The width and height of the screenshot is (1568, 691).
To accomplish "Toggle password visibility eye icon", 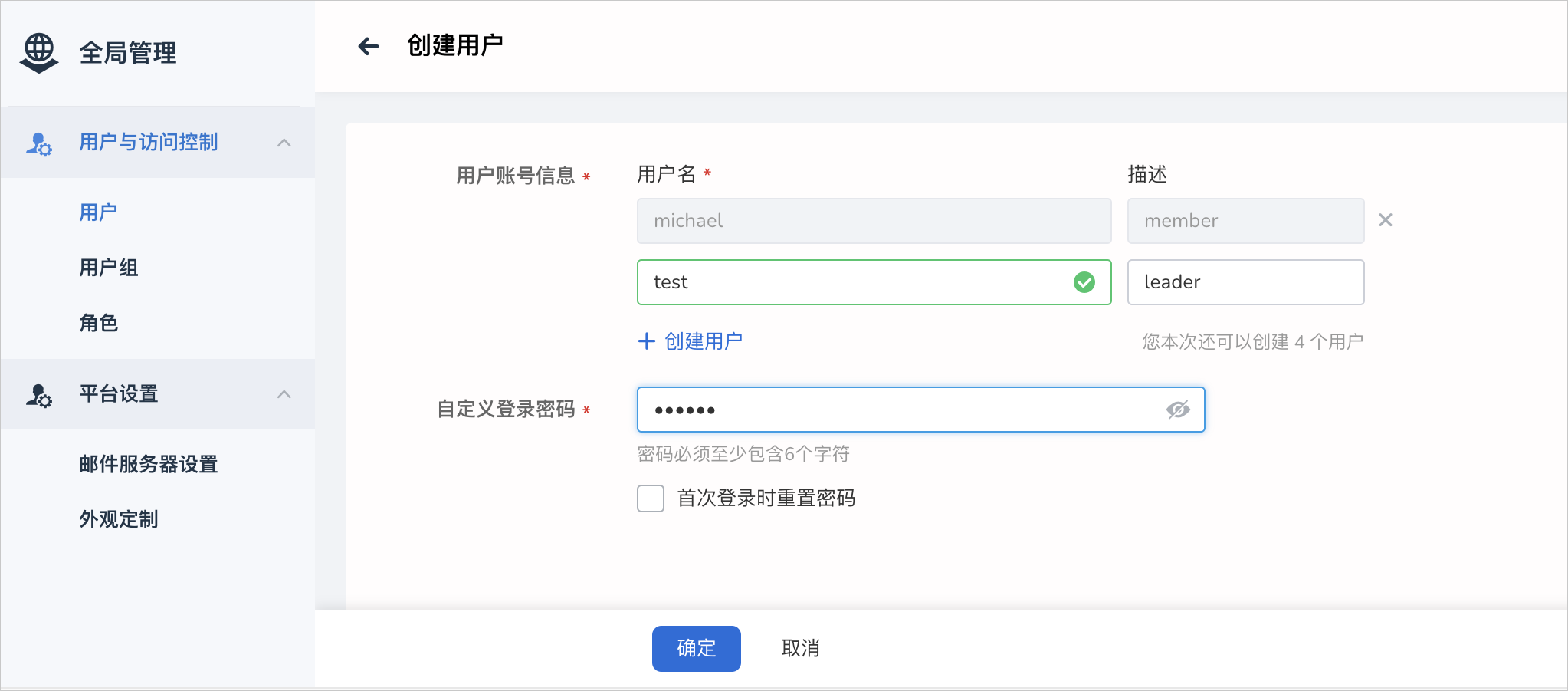I will pyautogui.click(x=1178, y=410).
